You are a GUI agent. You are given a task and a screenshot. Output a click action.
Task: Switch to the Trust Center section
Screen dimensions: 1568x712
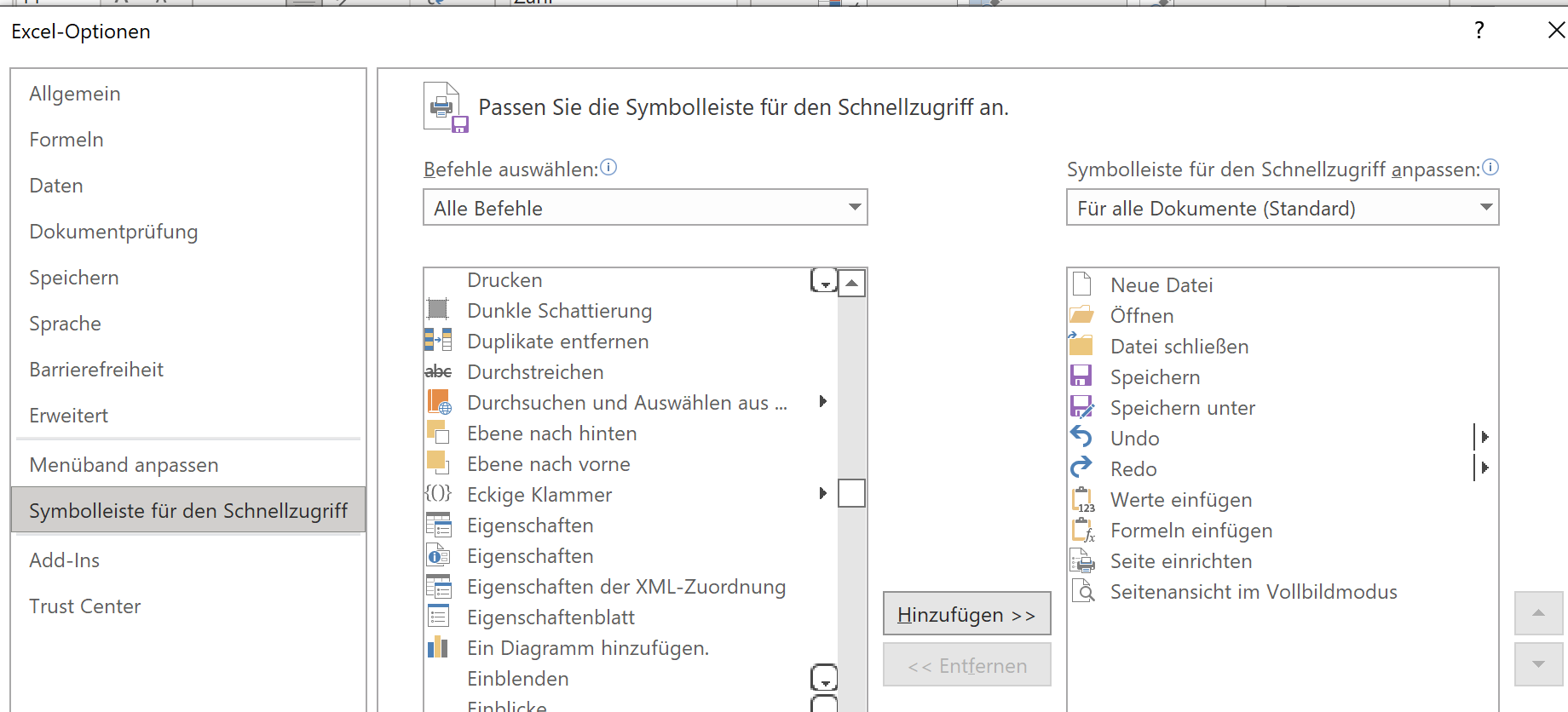85,606
